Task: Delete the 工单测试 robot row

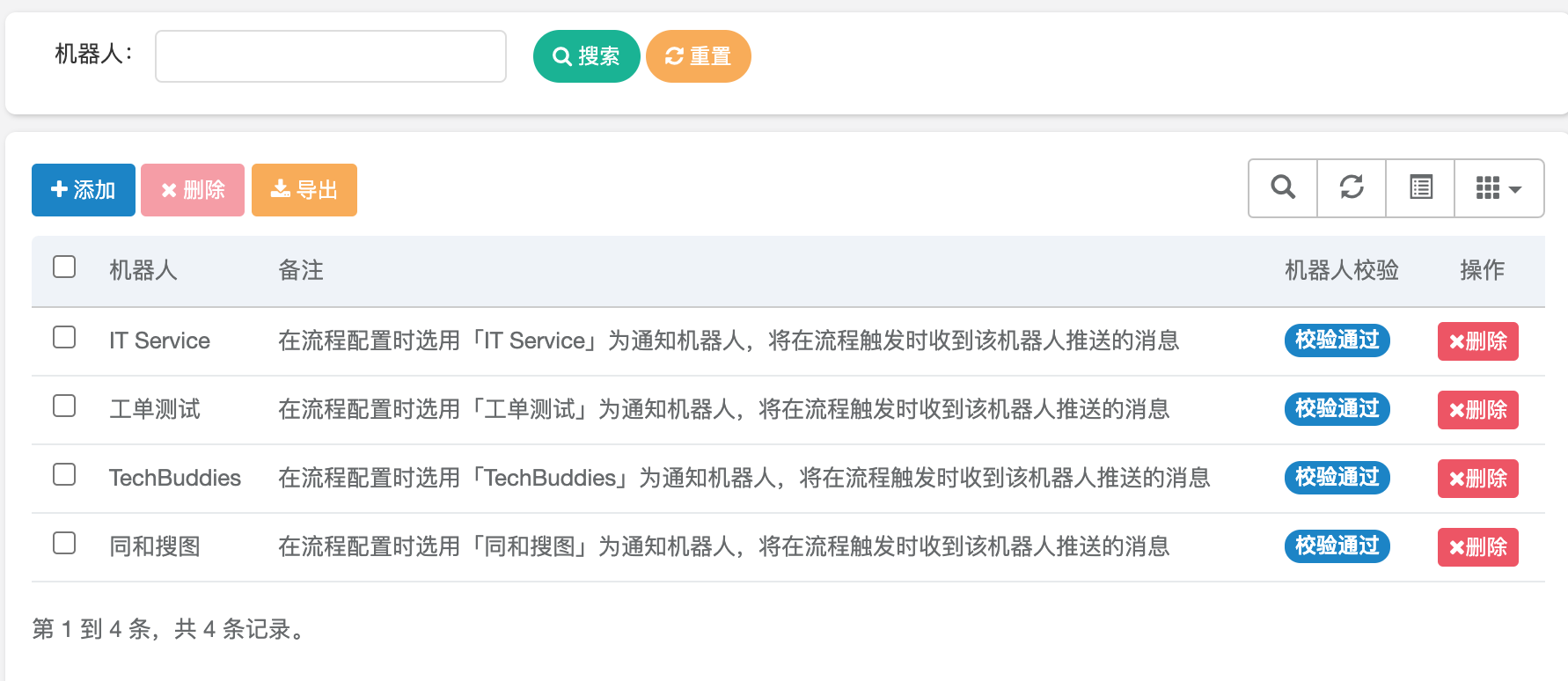Action: 1477,410
